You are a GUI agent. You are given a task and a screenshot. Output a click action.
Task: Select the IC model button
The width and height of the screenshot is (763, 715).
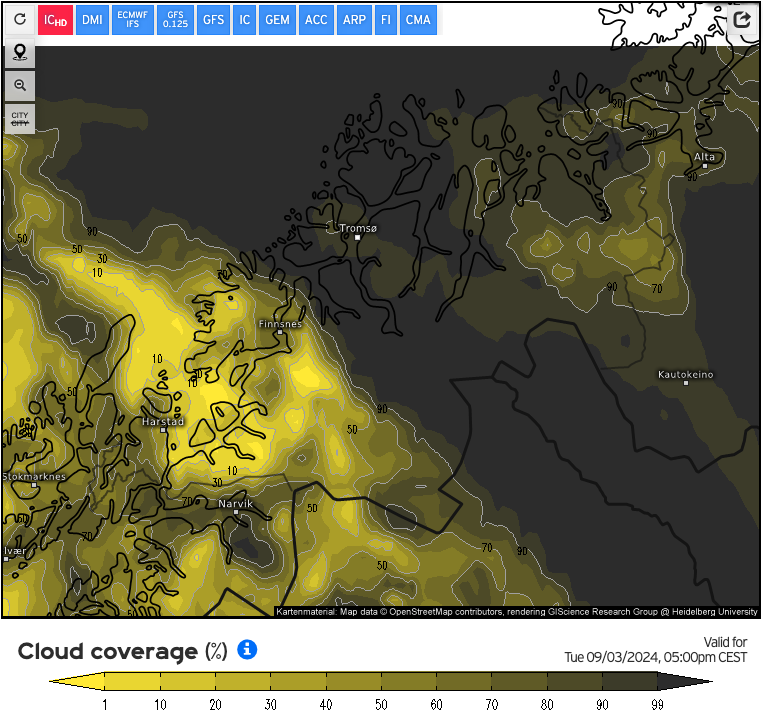click(x=244, y=20)
